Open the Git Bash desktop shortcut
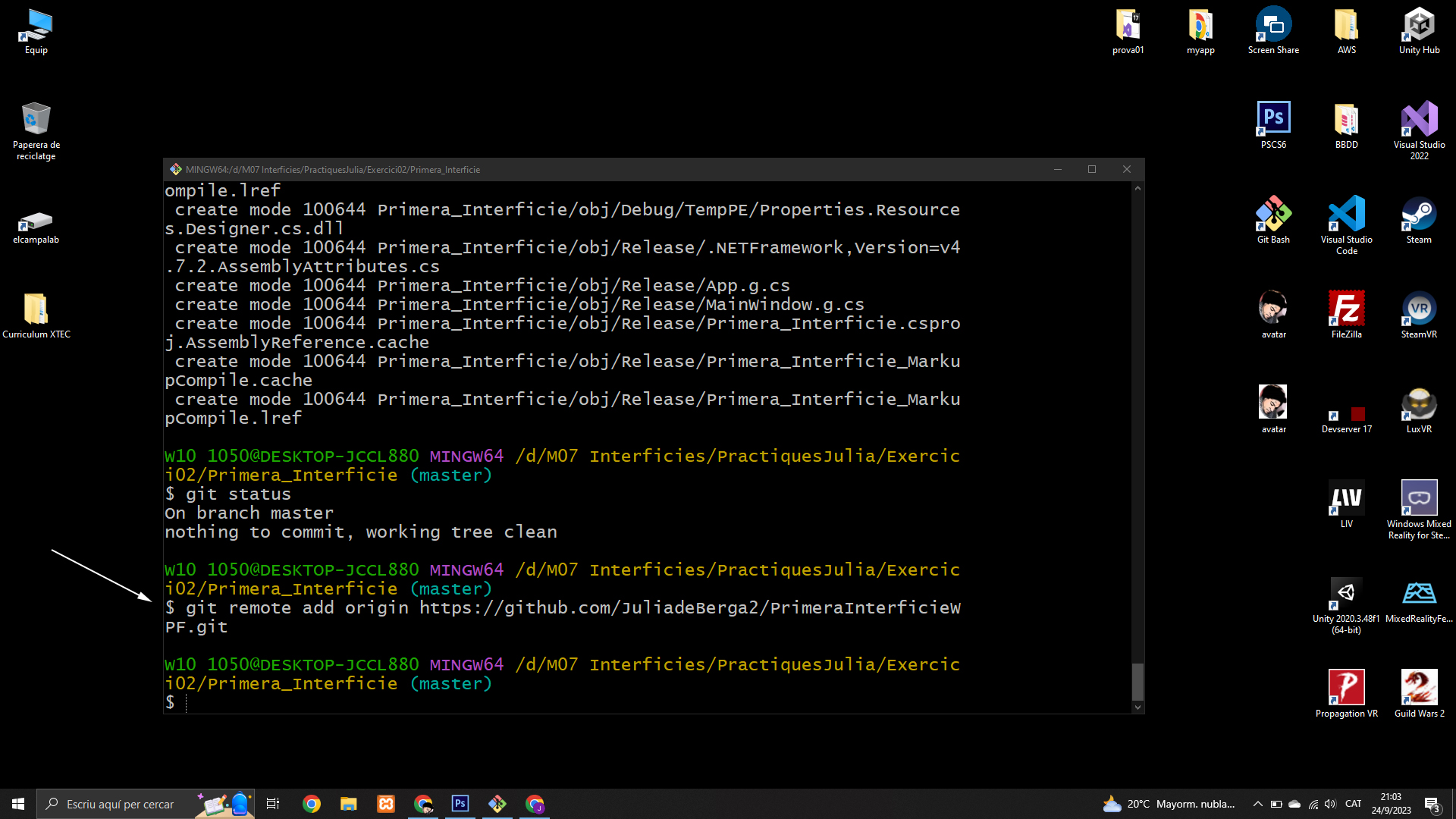 [1273, 215]
